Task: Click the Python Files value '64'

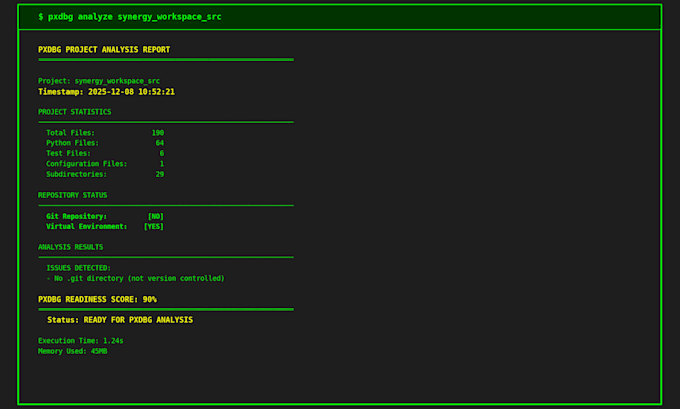Action: coord(160,143)
